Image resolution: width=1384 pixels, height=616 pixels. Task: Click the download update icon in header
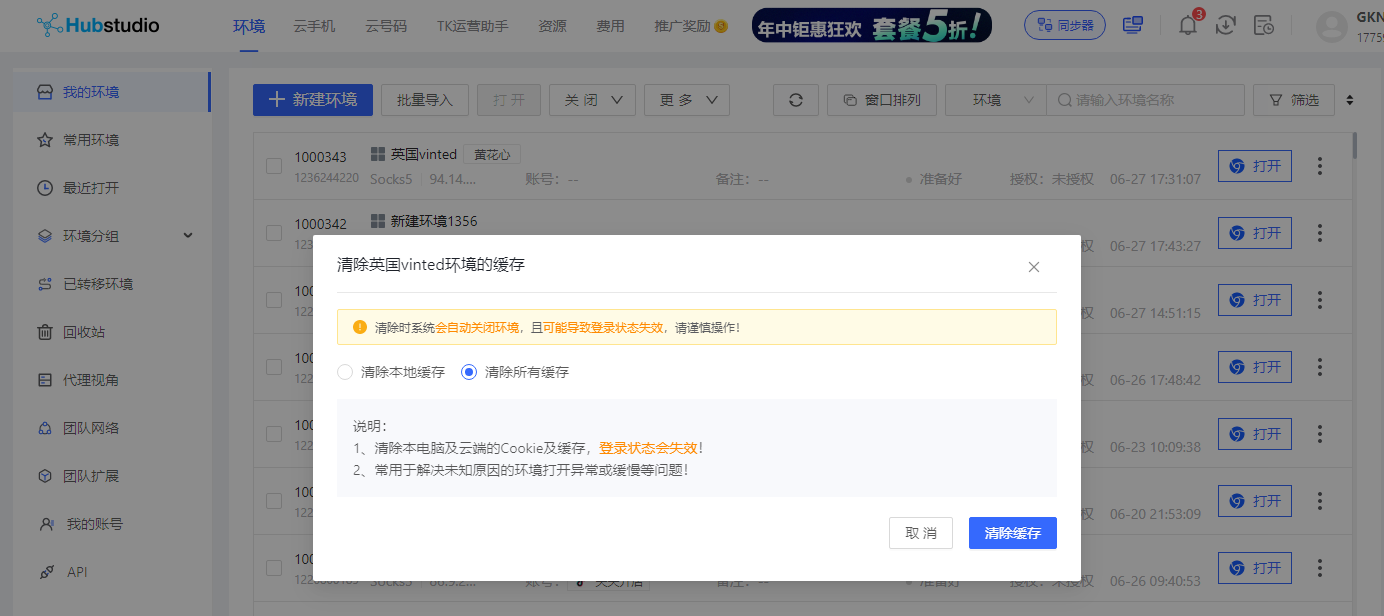tap(1226, 25)
